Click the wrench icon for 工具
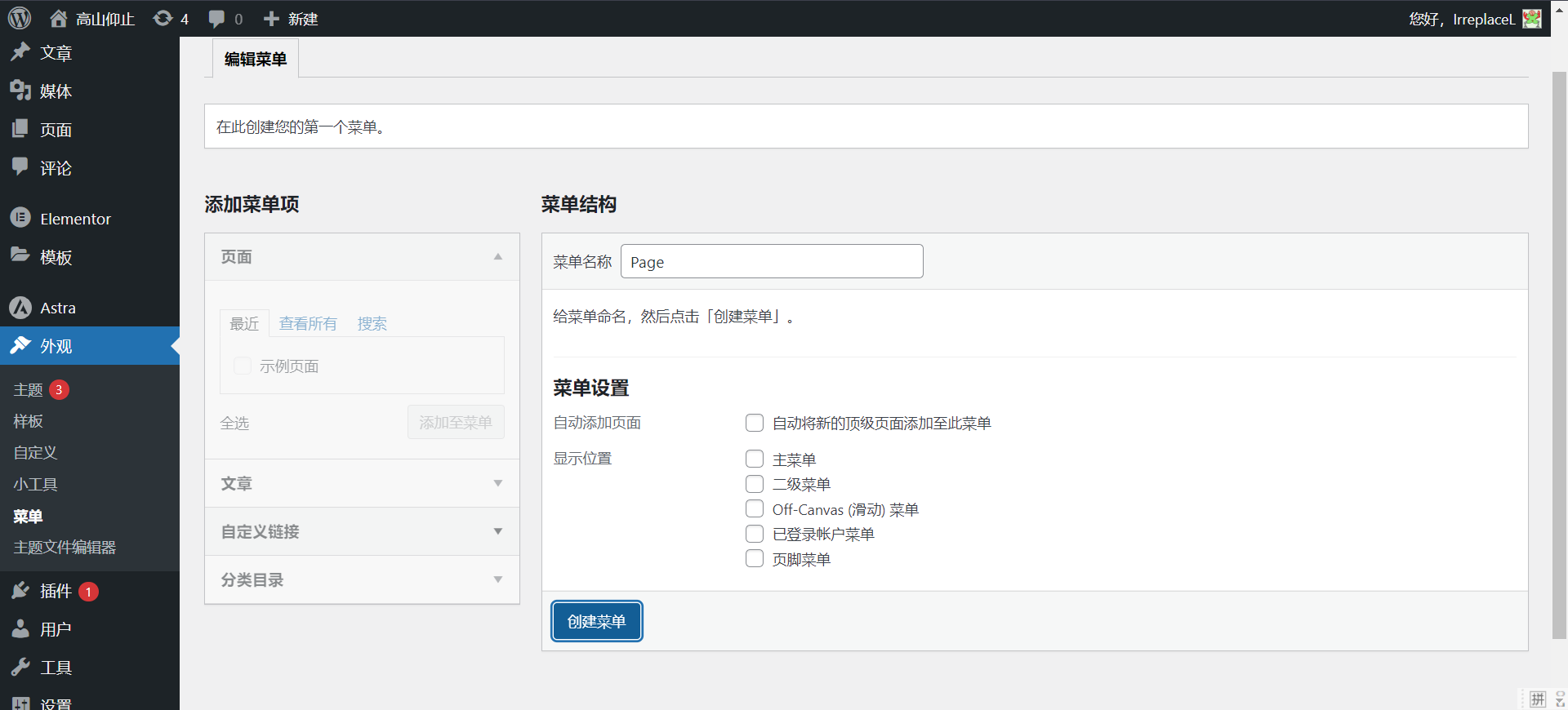The width and height of the screenshot is (1568, 710). [x=20, y=668]
